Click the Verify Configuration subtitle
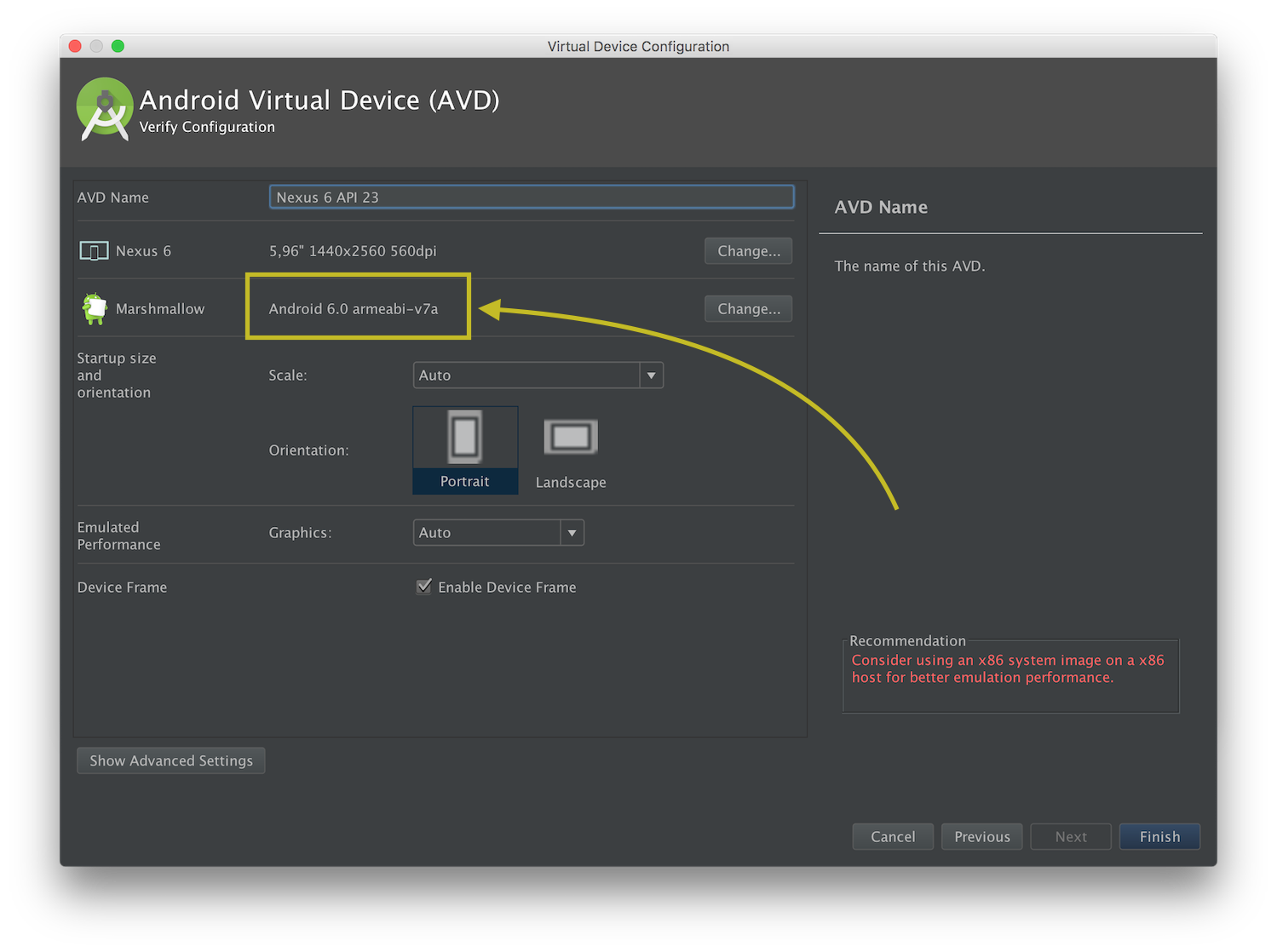This screenshot has height=952, width=1277. 207,127
